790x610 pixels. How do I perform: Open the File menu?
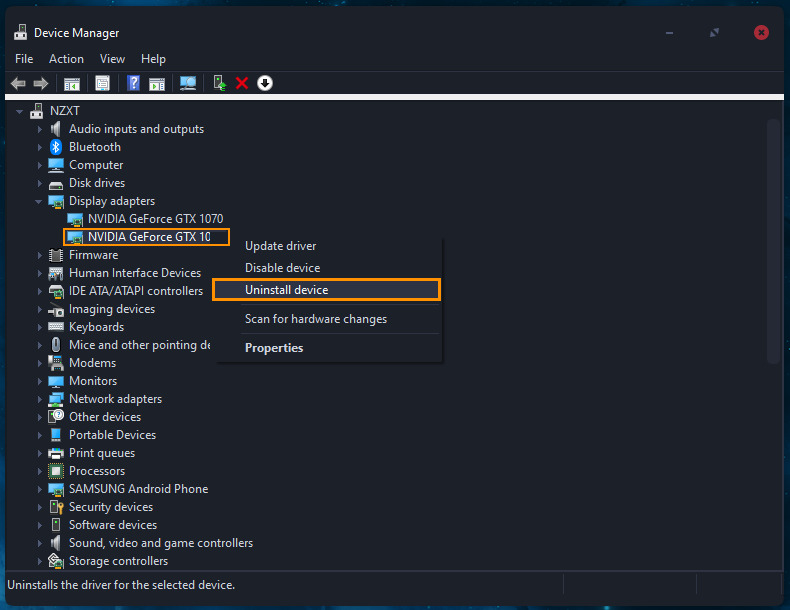(24, 59)
